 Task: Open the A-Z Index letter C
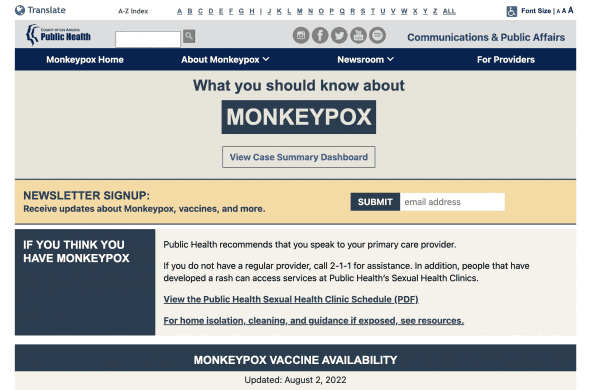pos(200,11)
